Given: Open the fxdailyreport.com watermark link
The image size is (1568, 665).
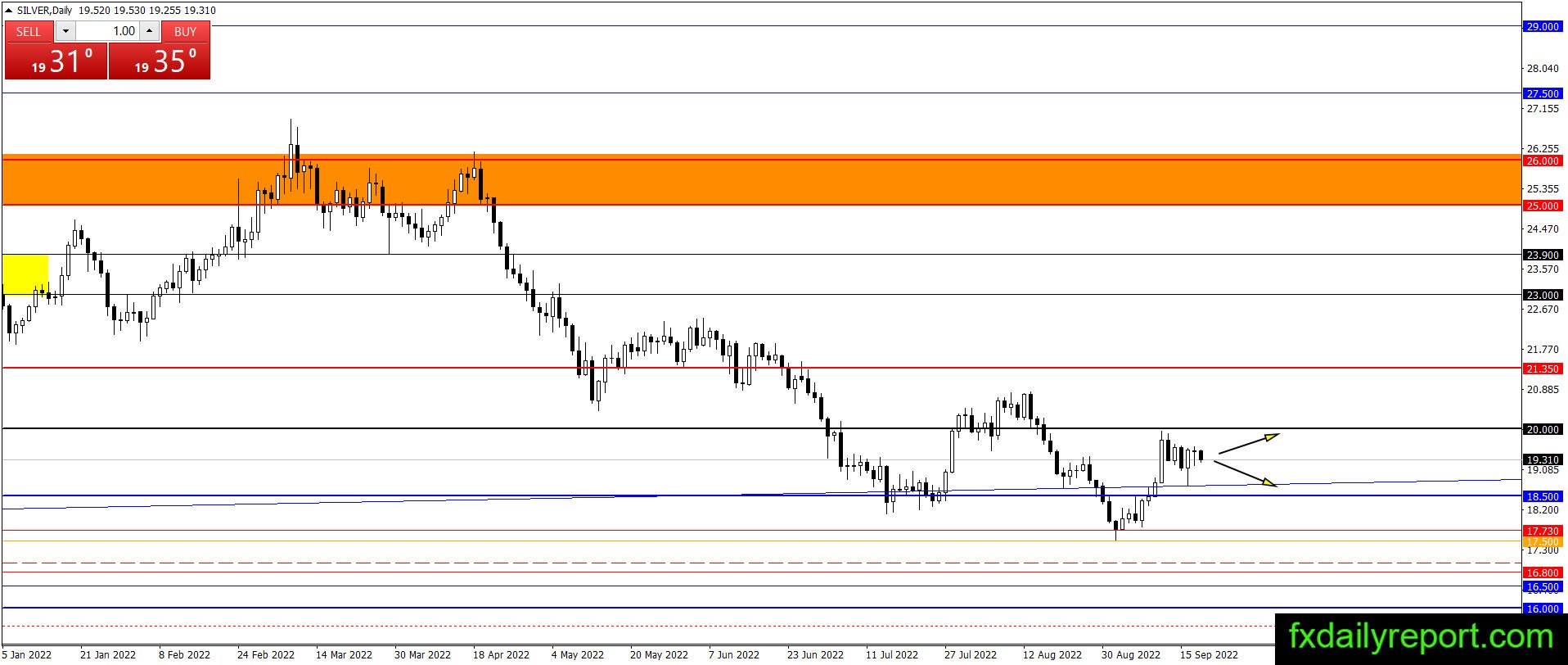Looking at the screenshot, I should 1421,636.
